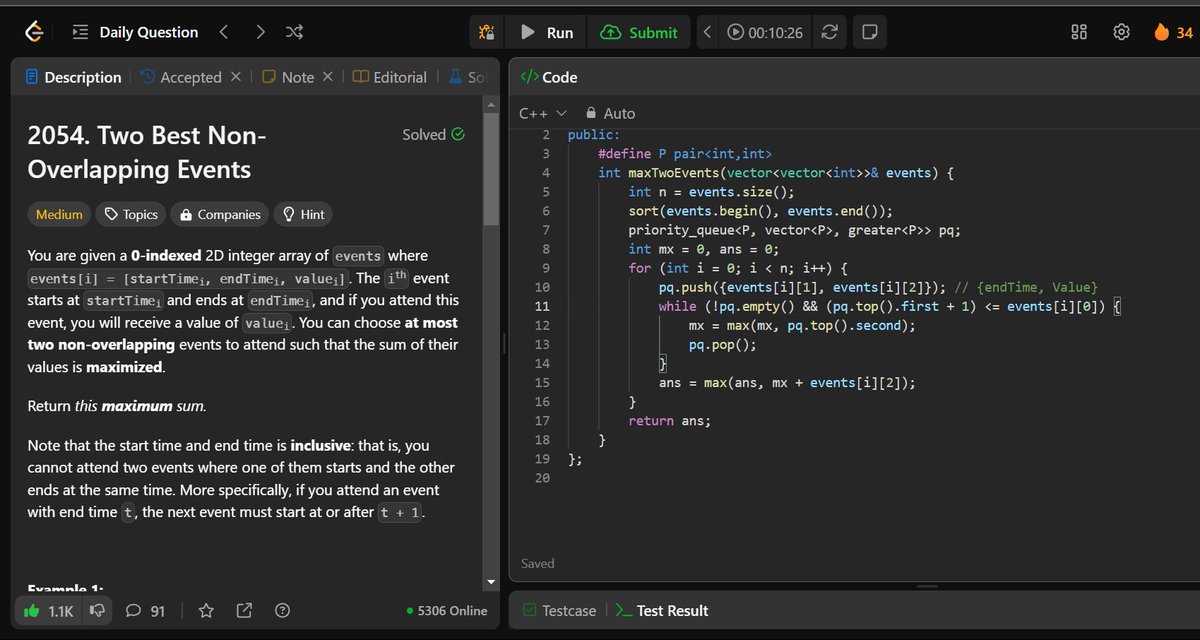Click on 'return ans;' code line
The width and height of the screenshot is (1200, 640).
(x=669, y=420)
